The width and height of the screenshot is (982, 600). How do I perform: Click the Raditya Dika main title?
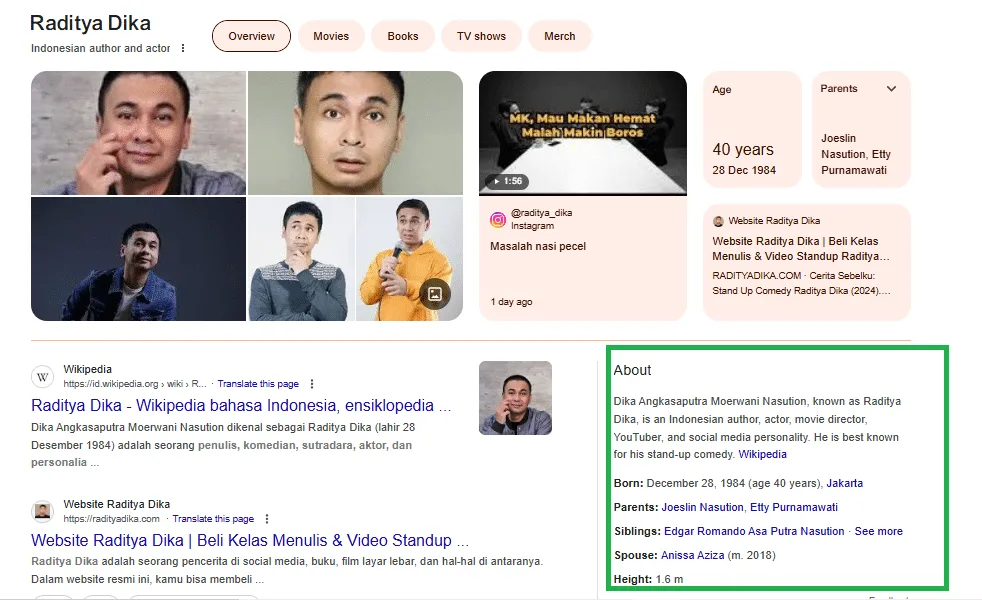coord(90,23)
